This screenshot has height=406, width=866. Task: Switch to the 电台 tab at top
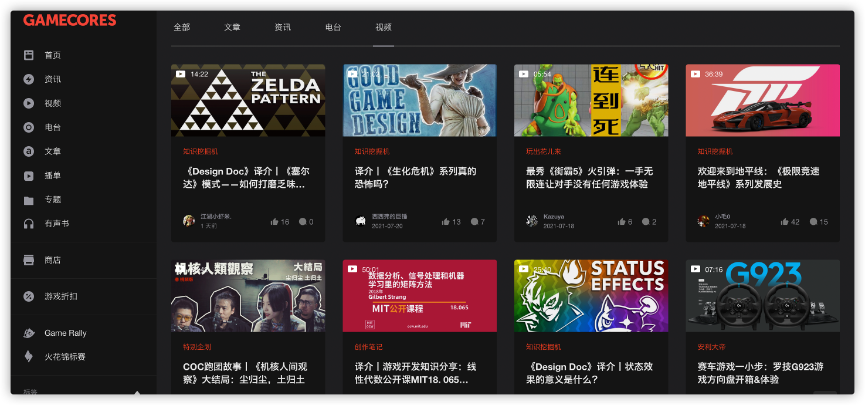(333, 27)
